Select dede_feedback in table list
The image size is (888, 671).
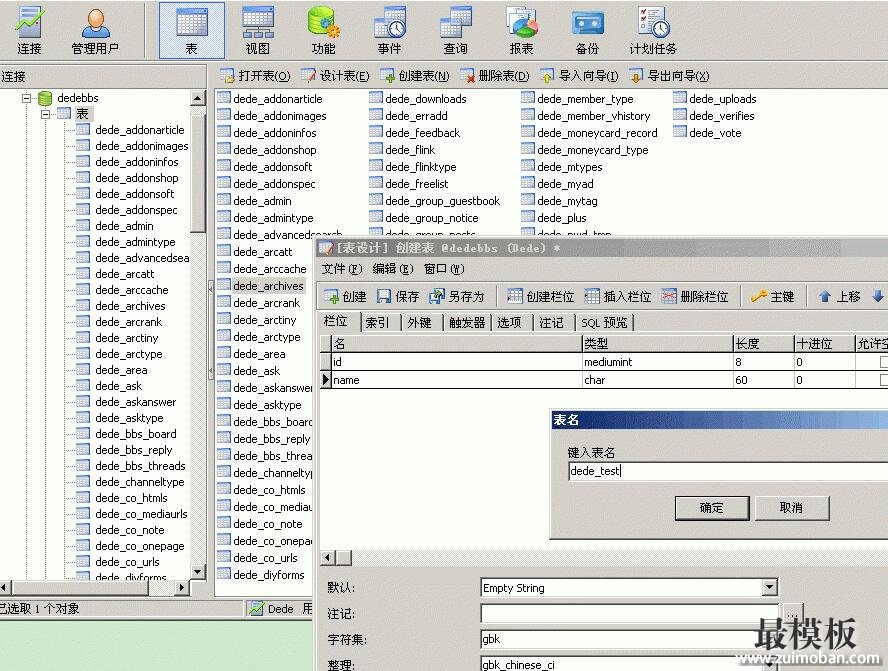[422, 133]
